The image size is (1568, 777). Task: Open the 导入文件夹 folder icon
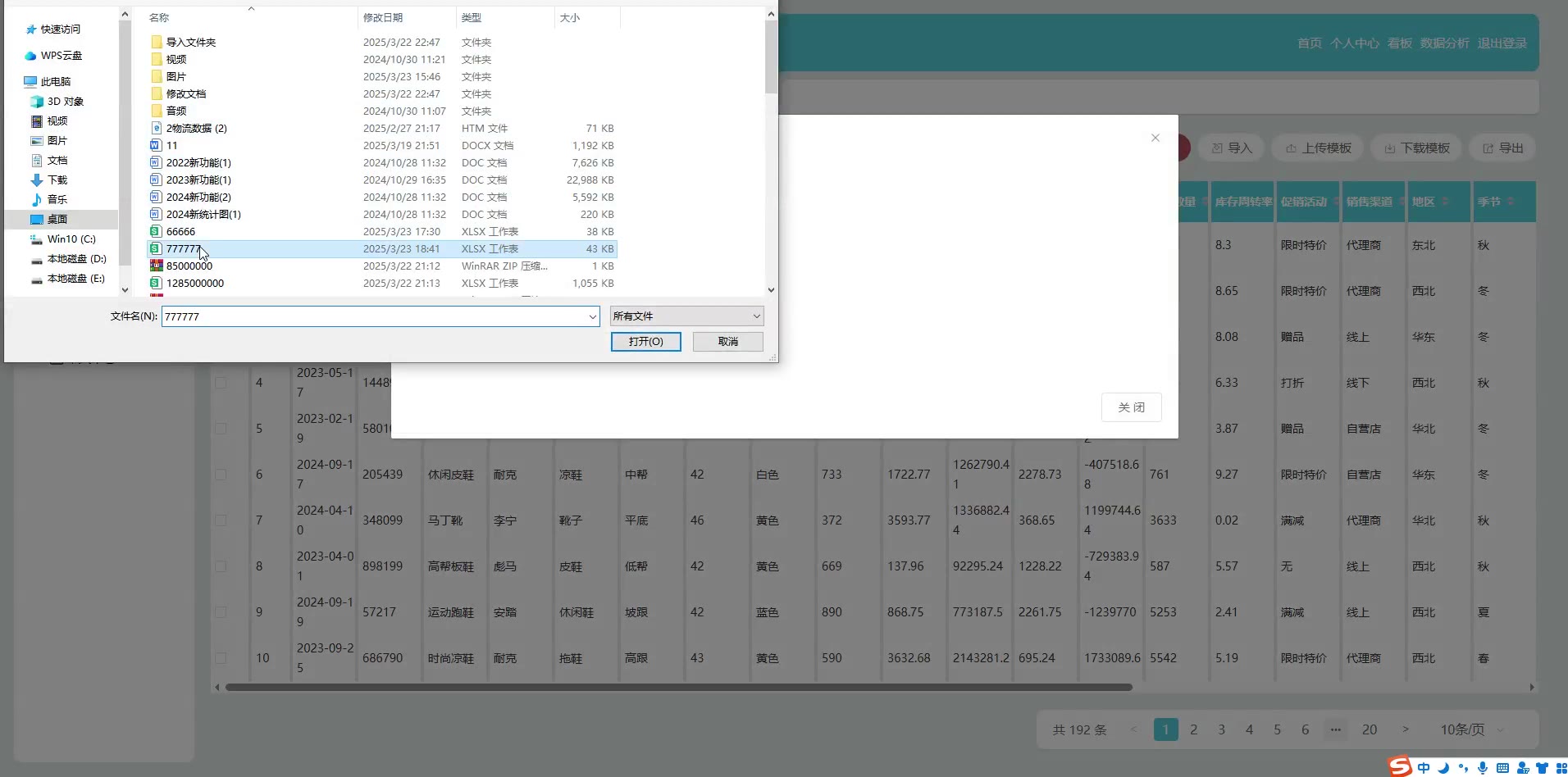click(x=156, y=43)
